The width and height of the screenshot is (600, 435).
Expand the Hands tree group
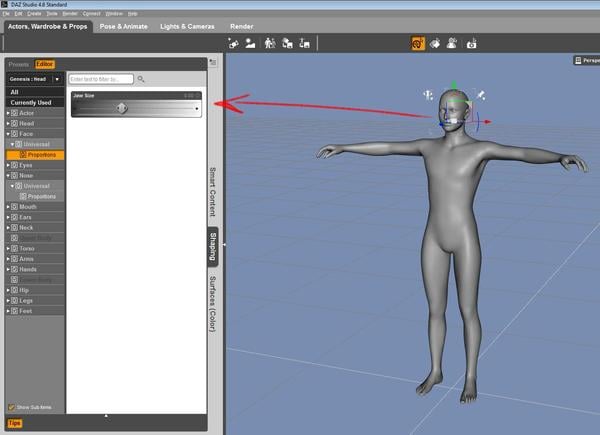[8, 269]
